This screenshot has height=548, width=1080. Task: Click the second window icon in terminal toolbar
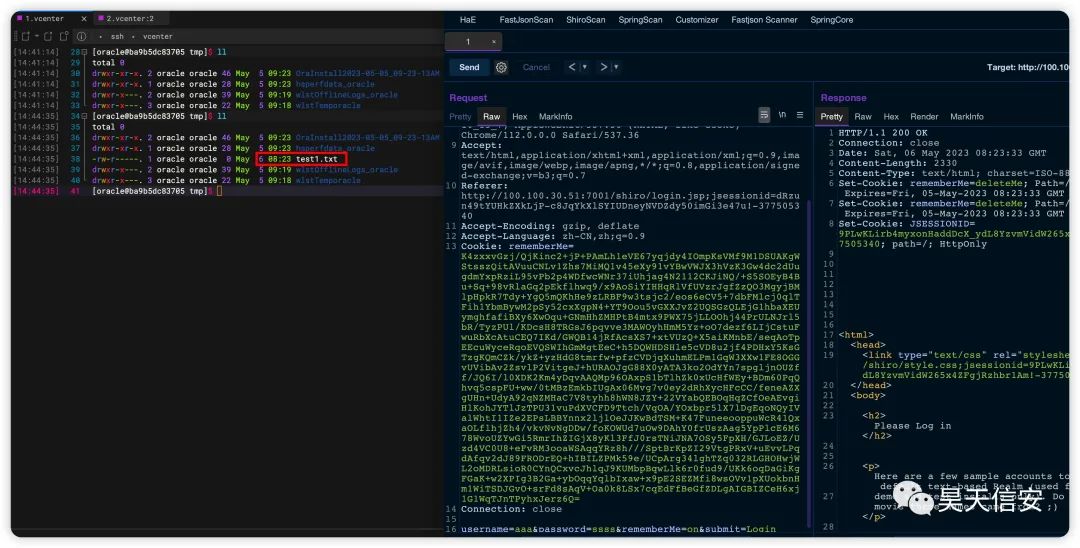pos(48,36)
